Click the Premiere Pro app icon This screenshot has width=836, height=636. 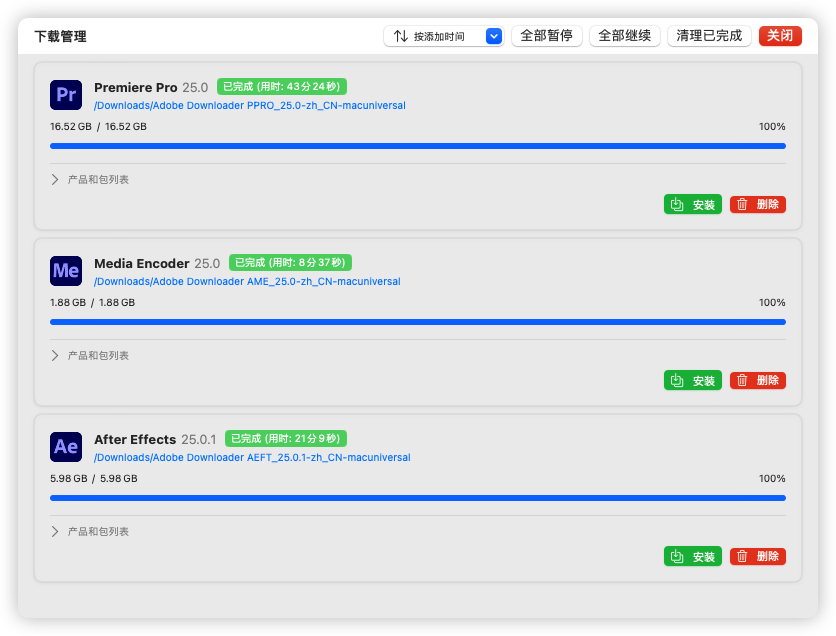click(66, 95)
